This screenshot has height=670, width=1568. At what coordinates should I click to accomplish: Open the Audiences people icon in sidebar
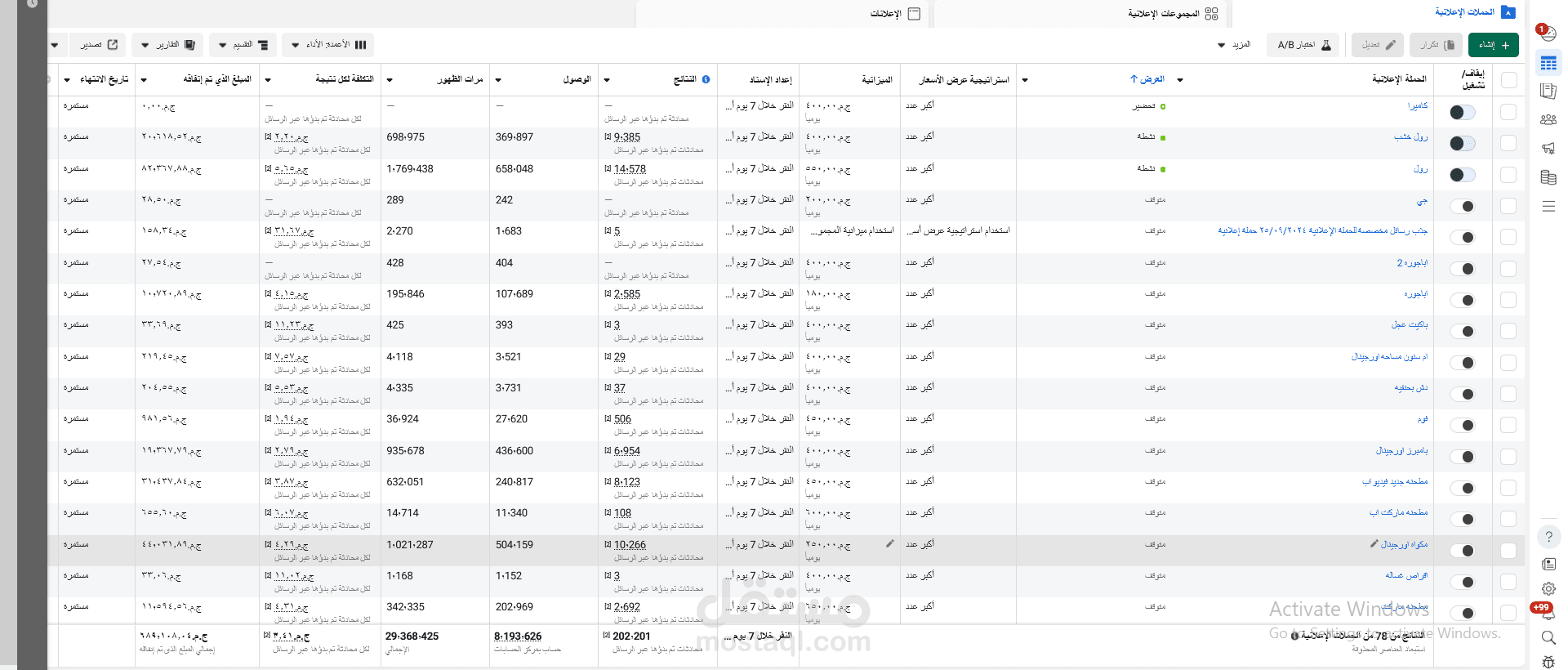[x=1548, y=119]
